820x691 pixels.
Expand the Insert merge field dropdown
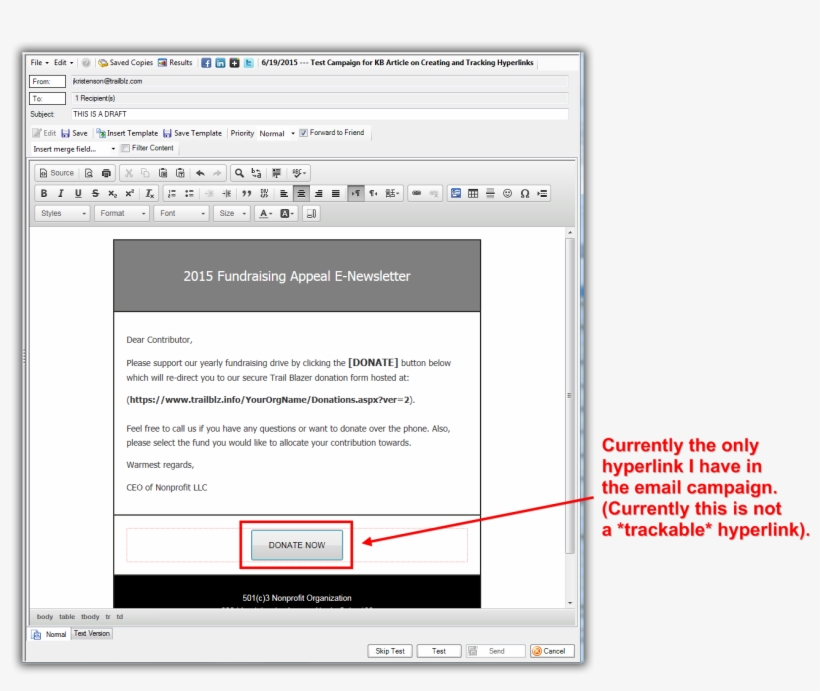[x=112, y=149]
